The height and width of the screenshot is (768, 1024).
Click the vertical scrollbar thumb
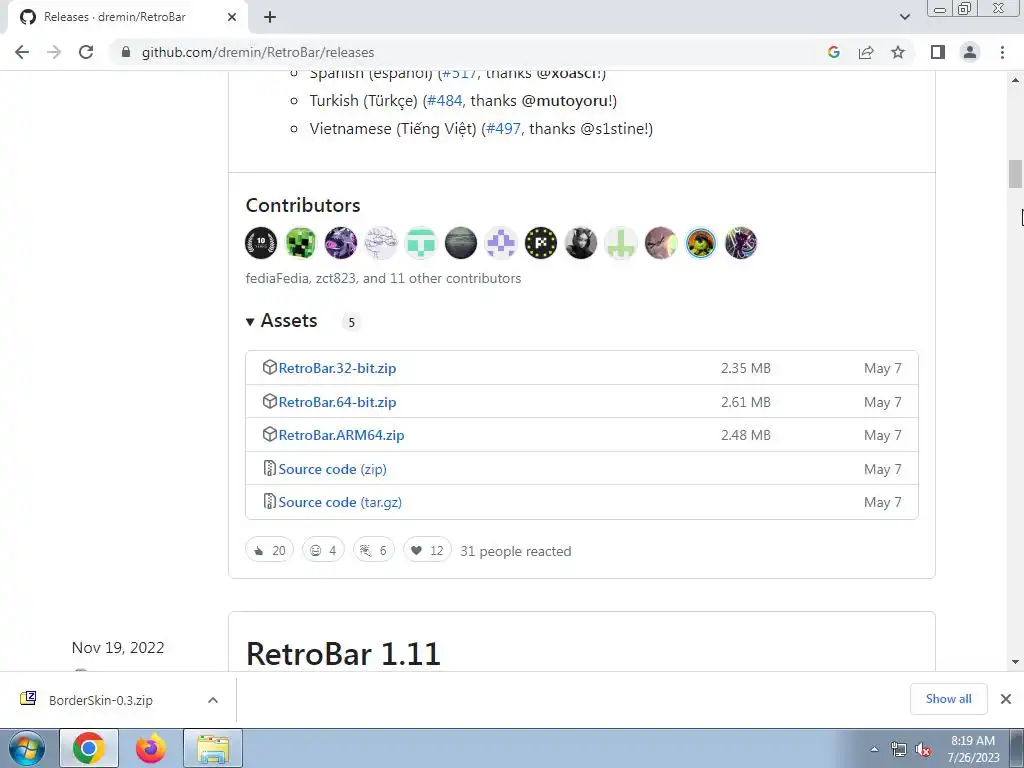(1015, 174)
